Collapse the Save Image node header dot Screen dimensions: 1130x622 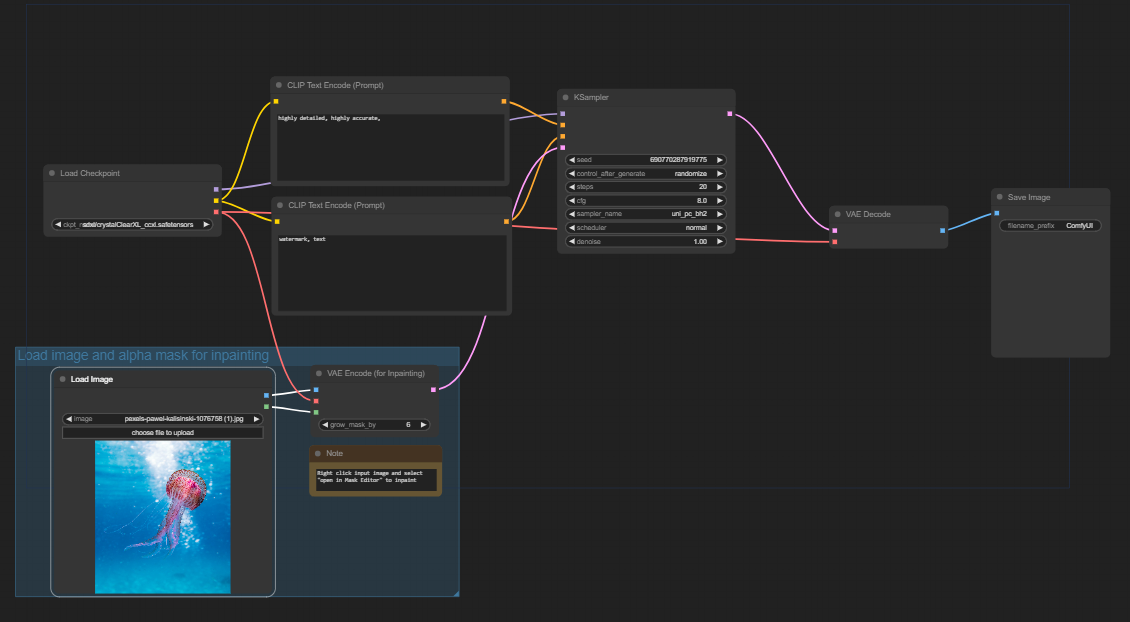click(x=1000, y=196)
